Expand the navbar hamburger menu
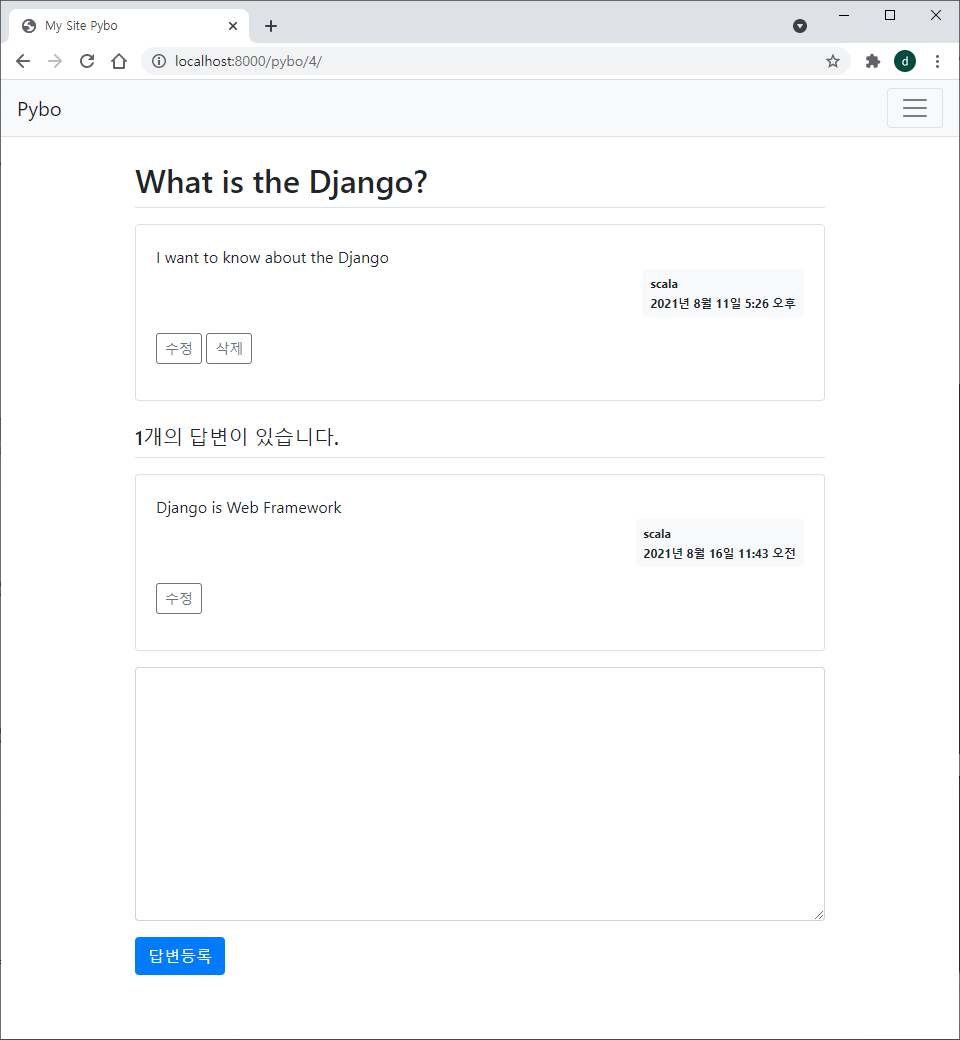This screenshot has height=1040, width=960. pyautogui.click(x=915, y=108)
